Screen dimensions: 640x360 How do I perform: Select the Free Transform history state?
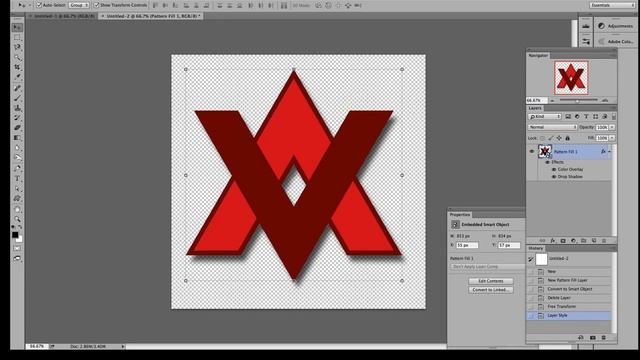[x=569, y=307]
